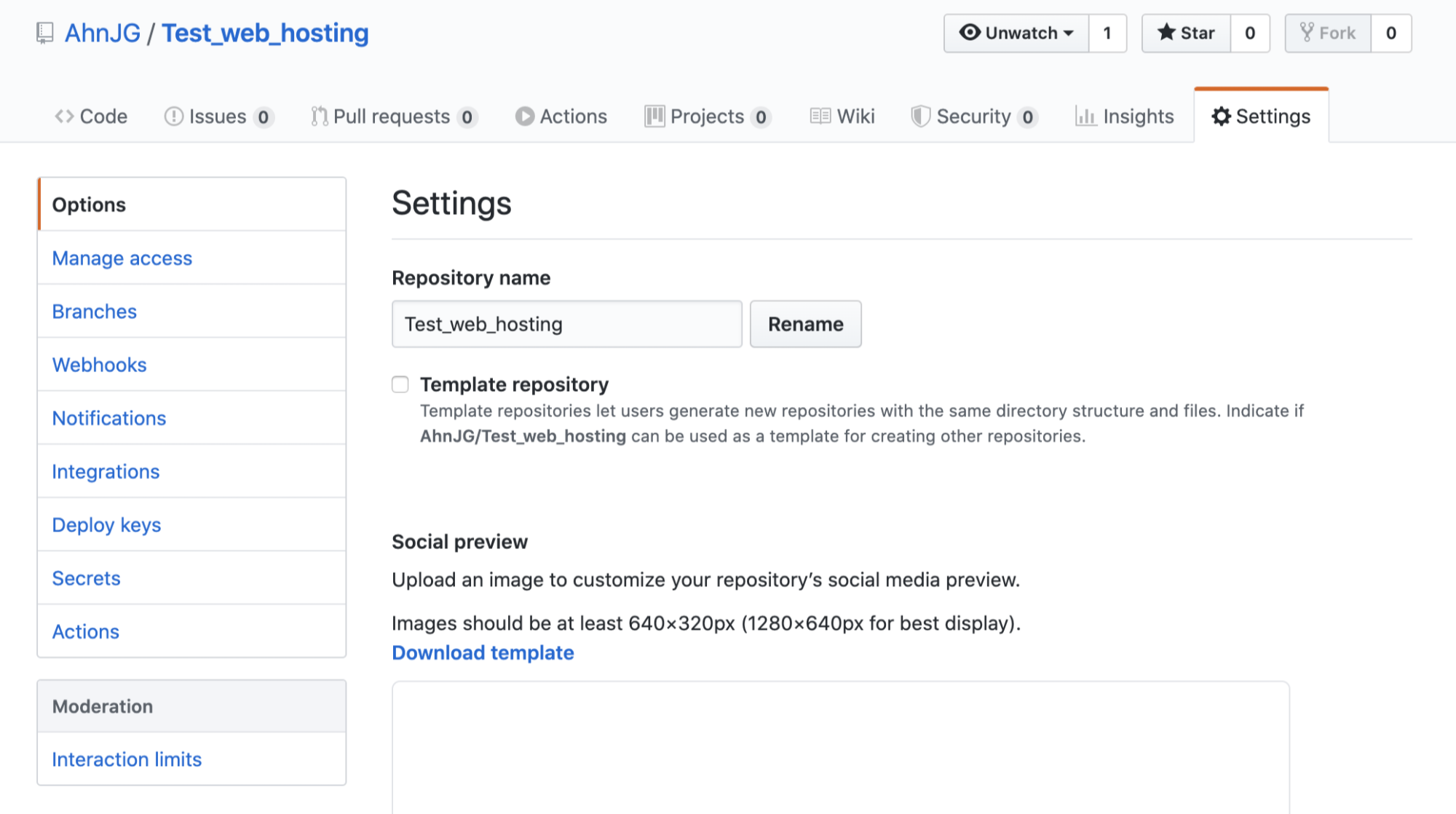Click the Repository name text field

point(566,324)
